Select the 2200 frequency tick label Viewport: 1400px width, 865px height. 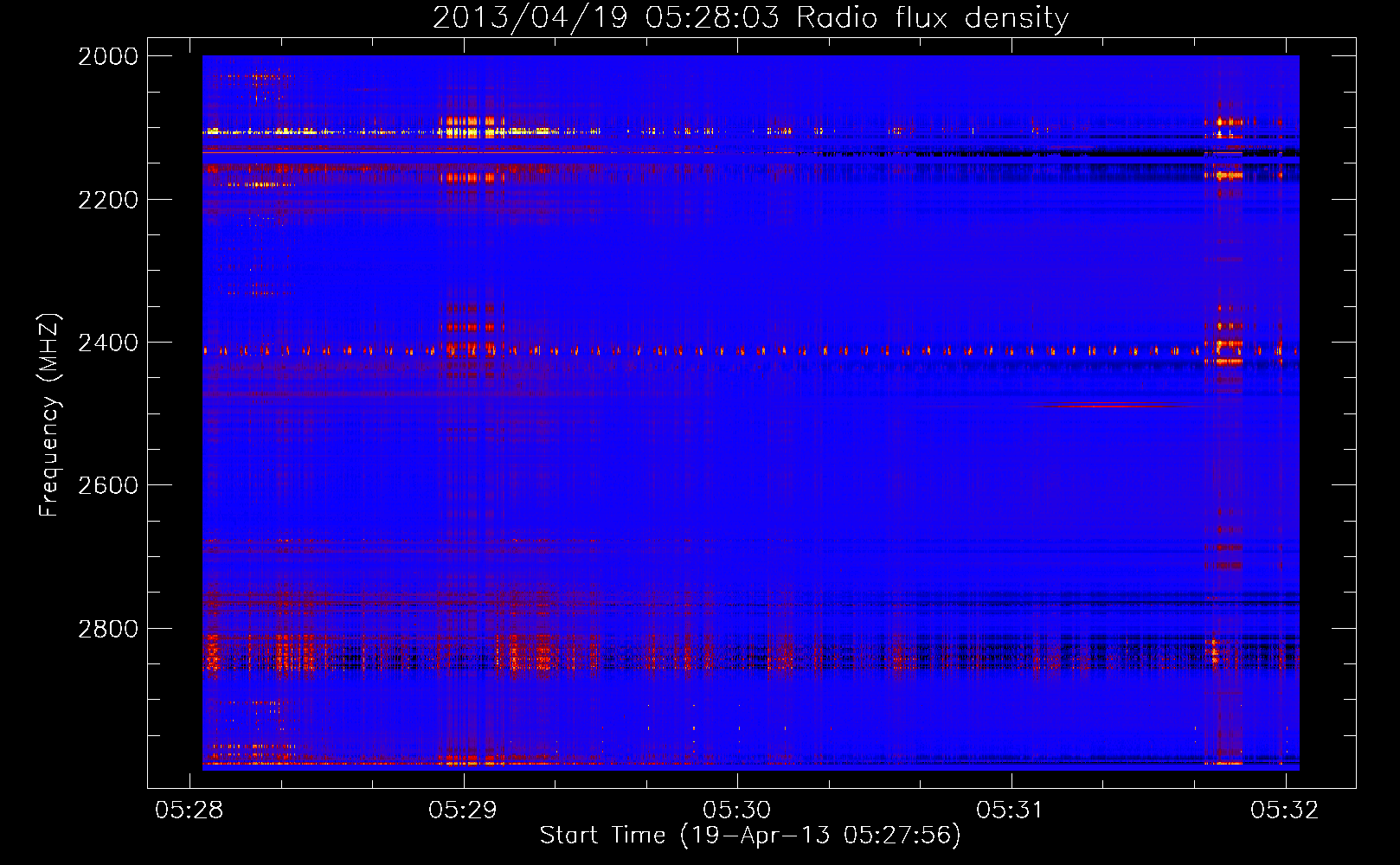click(x=108, y=200)
